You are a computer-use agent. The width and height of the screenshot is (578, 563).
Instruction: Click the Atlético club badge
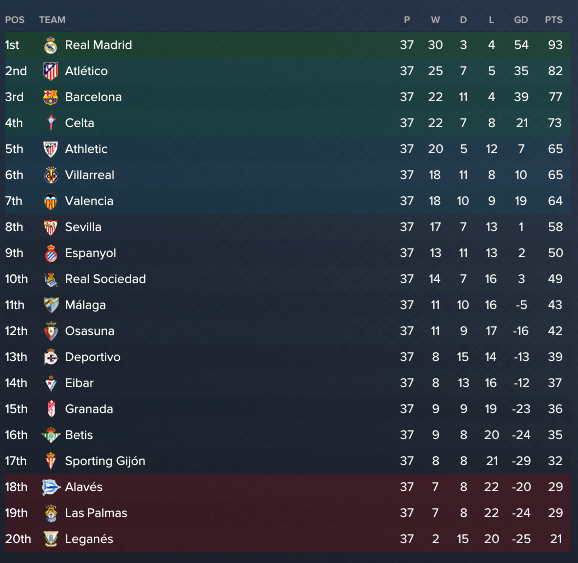tap(51, 71)
